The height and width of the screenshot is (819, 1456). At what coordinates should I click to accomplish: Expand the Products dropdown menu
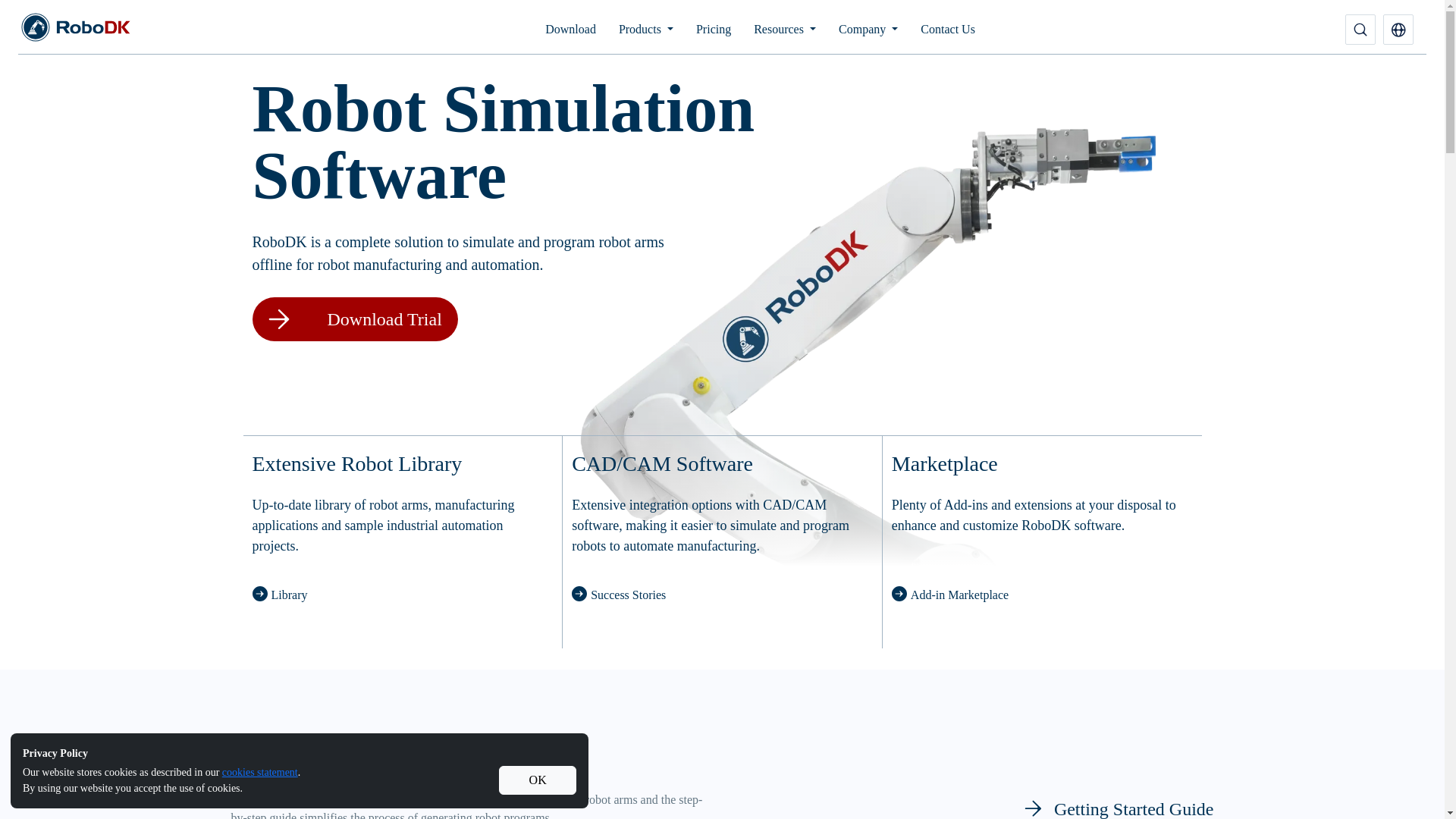click(645, 30)
